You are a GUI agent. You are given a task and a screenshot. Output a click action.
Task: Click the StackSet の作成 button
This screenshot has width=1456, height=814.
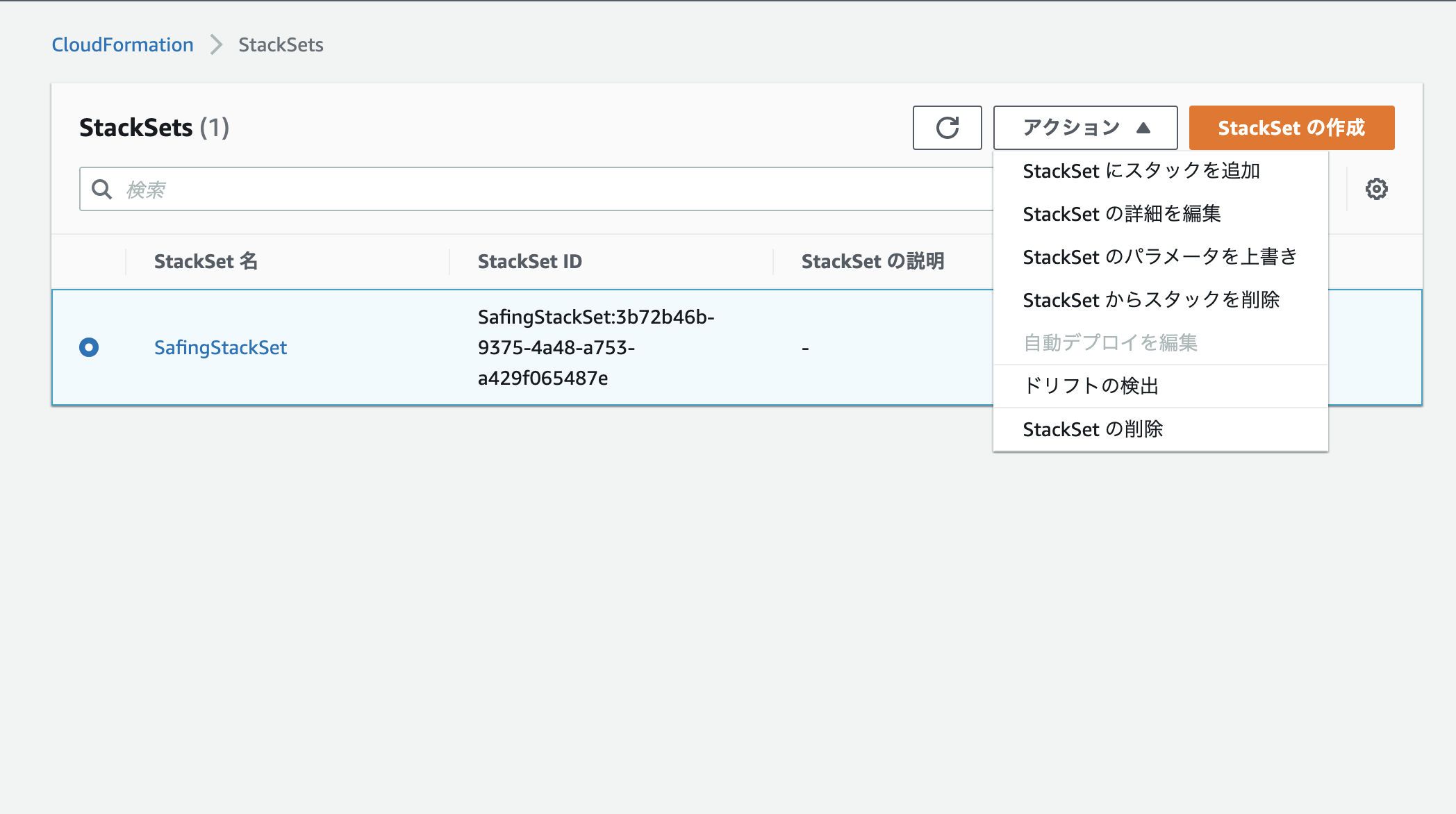[1291, 128]
